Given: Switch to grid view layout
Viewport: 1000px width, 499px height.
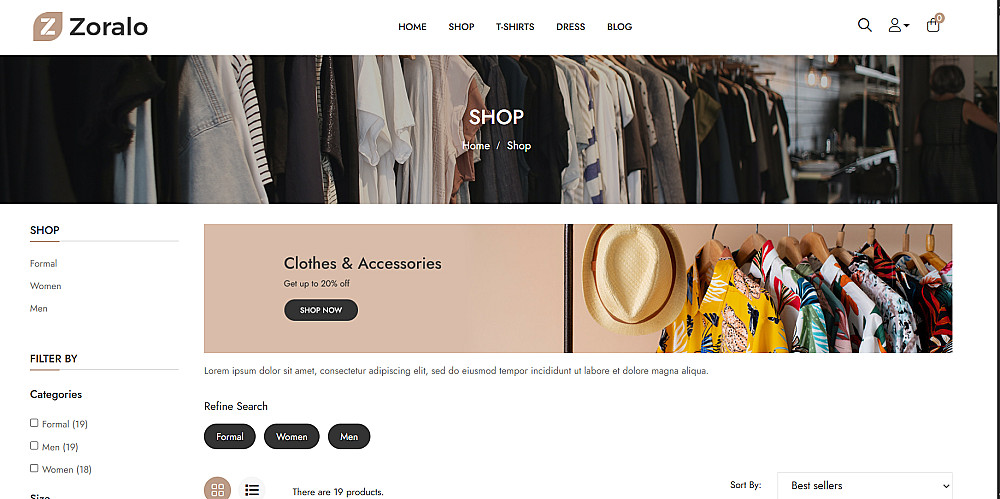Looking at the screenshot, I should [217, 489].
